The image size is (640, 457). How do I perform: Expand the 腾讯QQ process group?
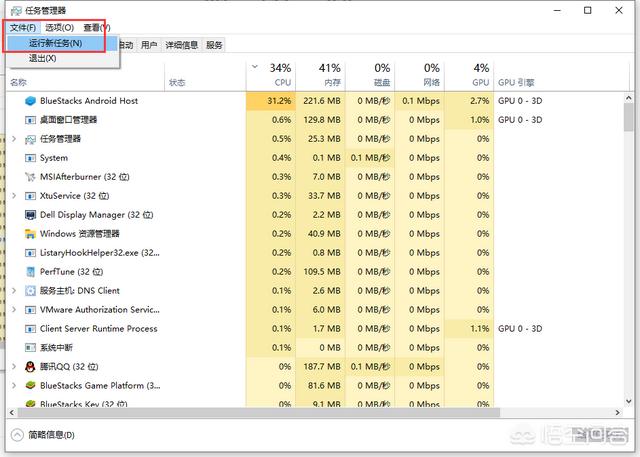tap(14, 367)
